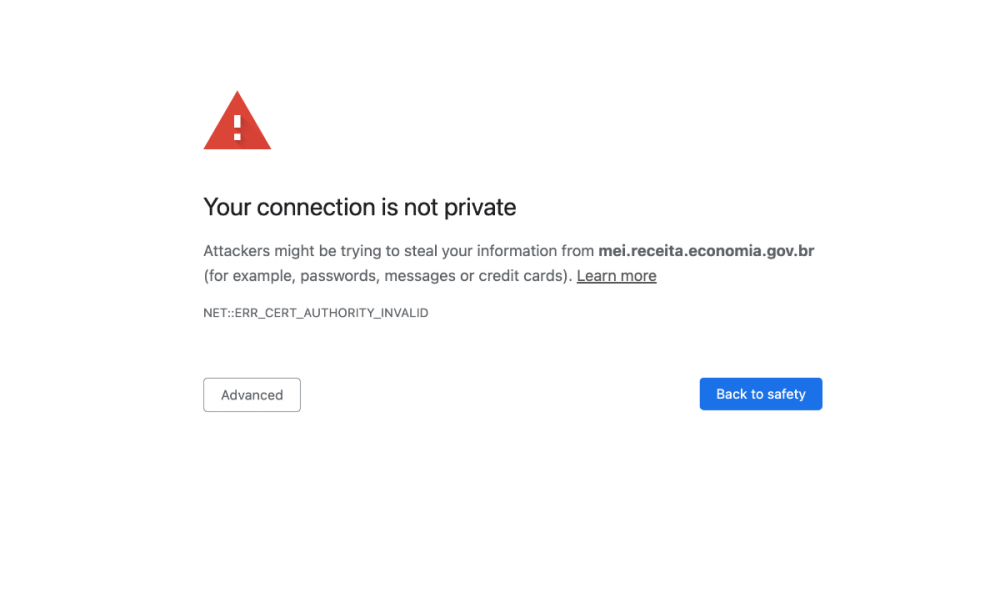The width and height of the screenshot is (1000, 593).
Task: Click the word 'Your' in the heading
Action: (227, 207)
